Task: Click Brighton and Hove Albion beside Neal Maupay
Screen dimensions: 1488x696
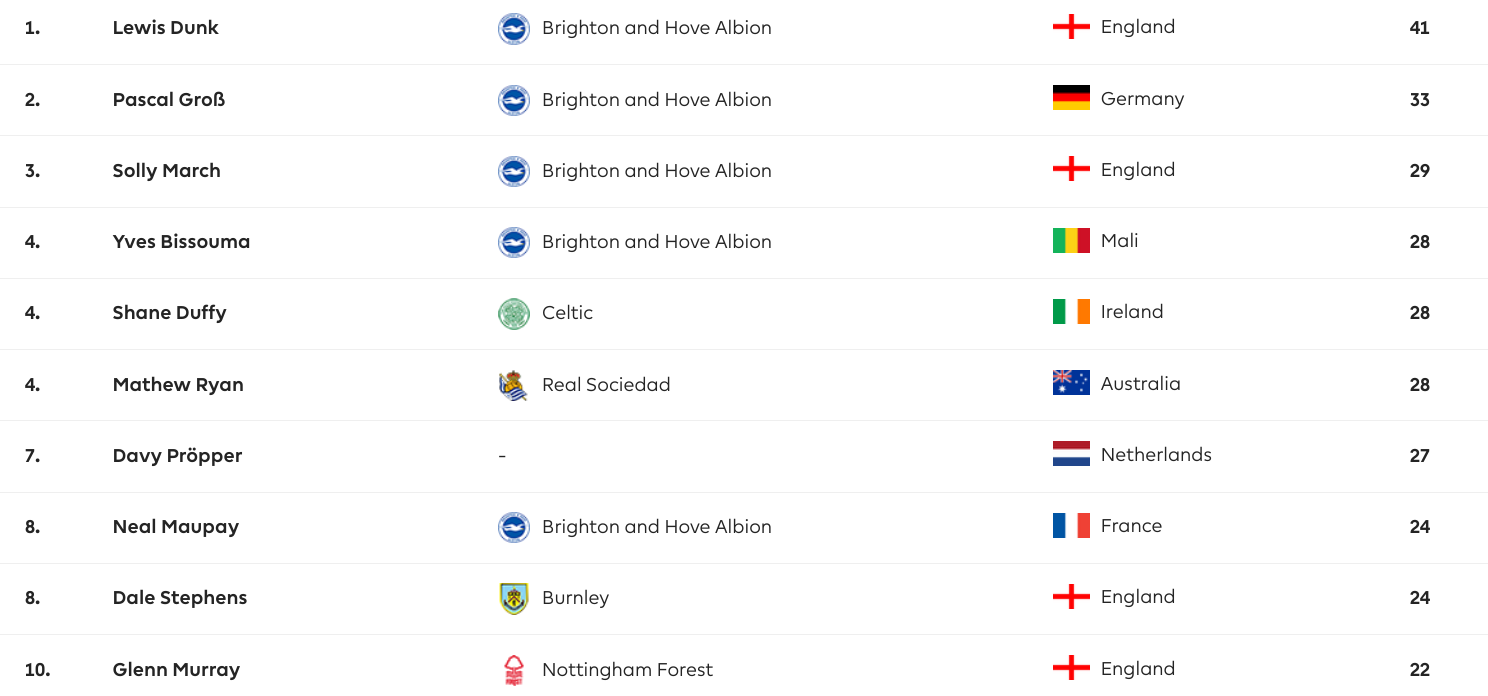Action: [657, 527]
